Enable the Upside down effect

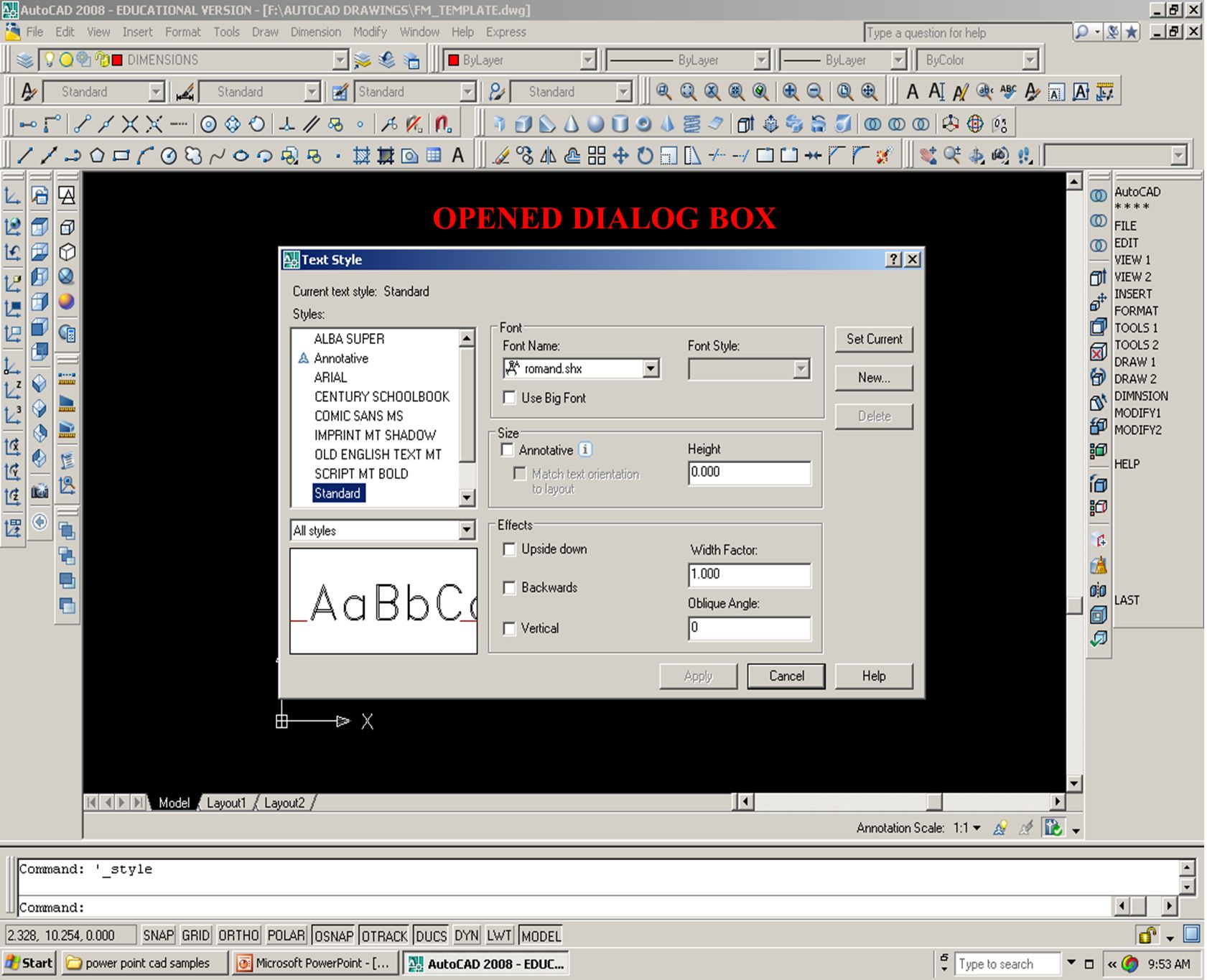pyautogui.click(x=509, y=549)
